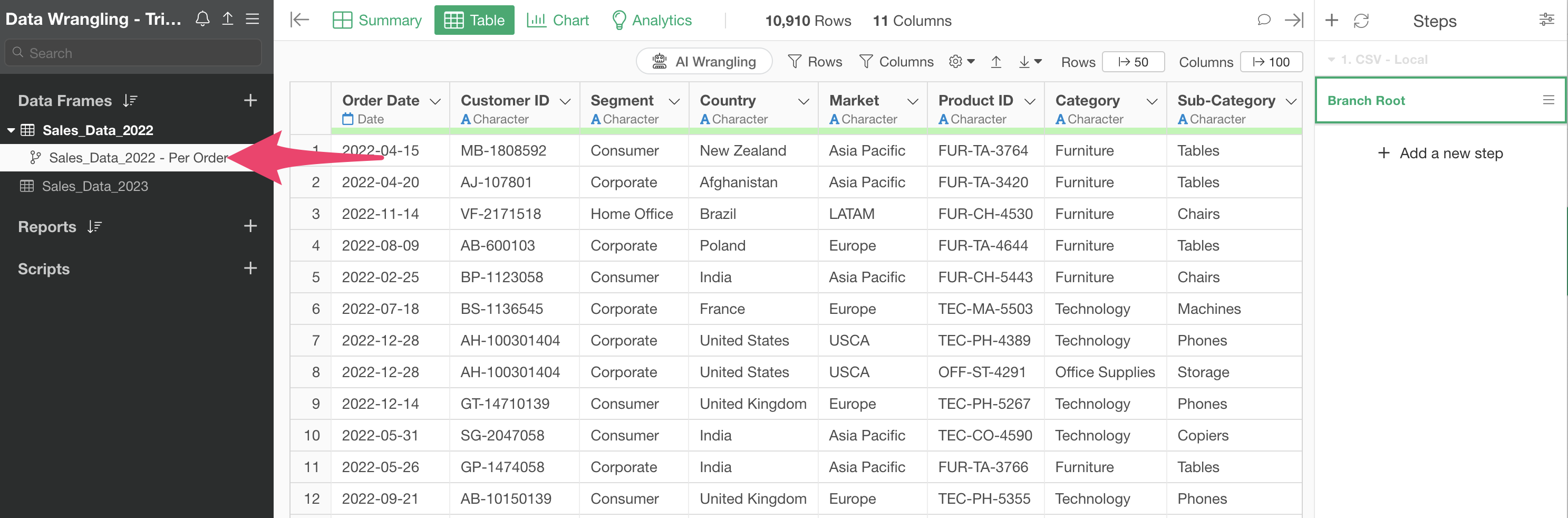Viewport: 1568px width, 518px height.
Task: Click the Search field in sidebar
Action: [133, 53]
